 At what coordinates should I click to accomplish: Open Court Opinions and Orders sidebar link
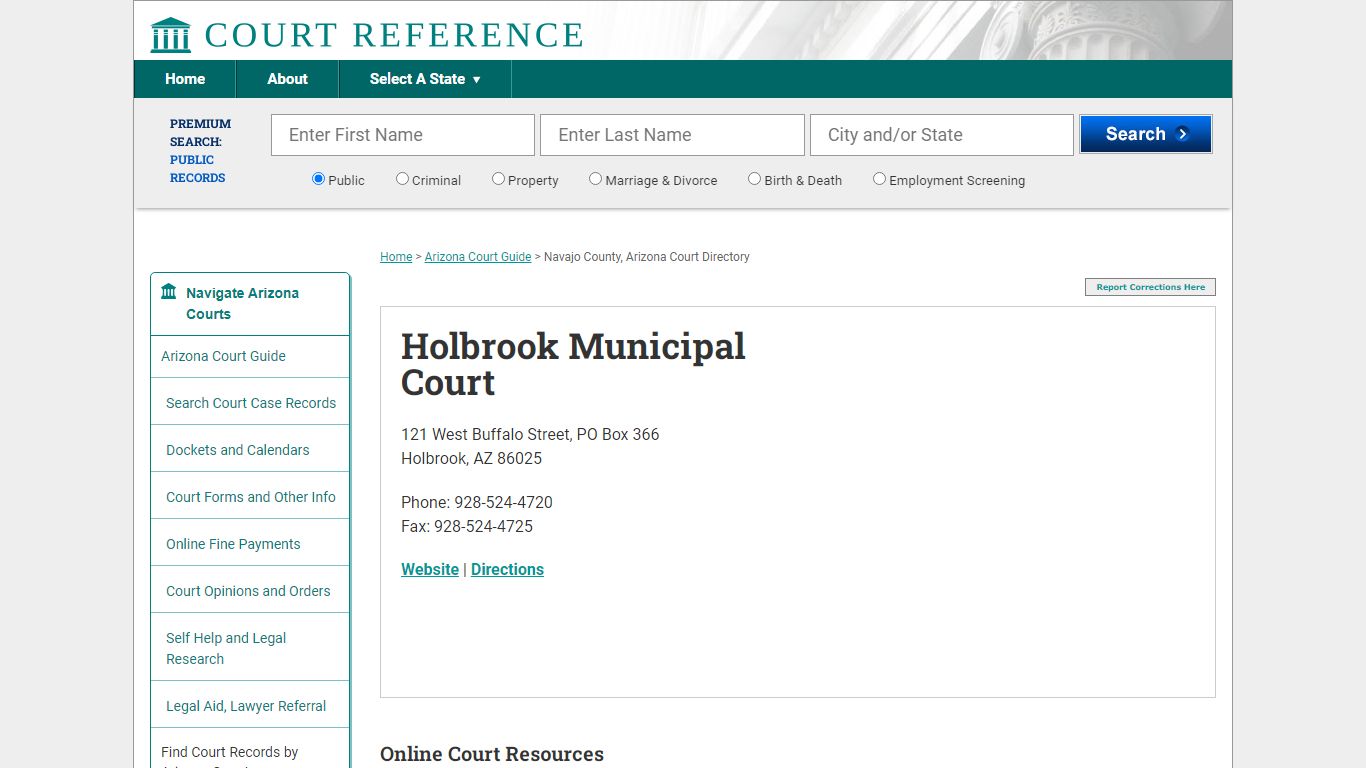pos(250,591)
